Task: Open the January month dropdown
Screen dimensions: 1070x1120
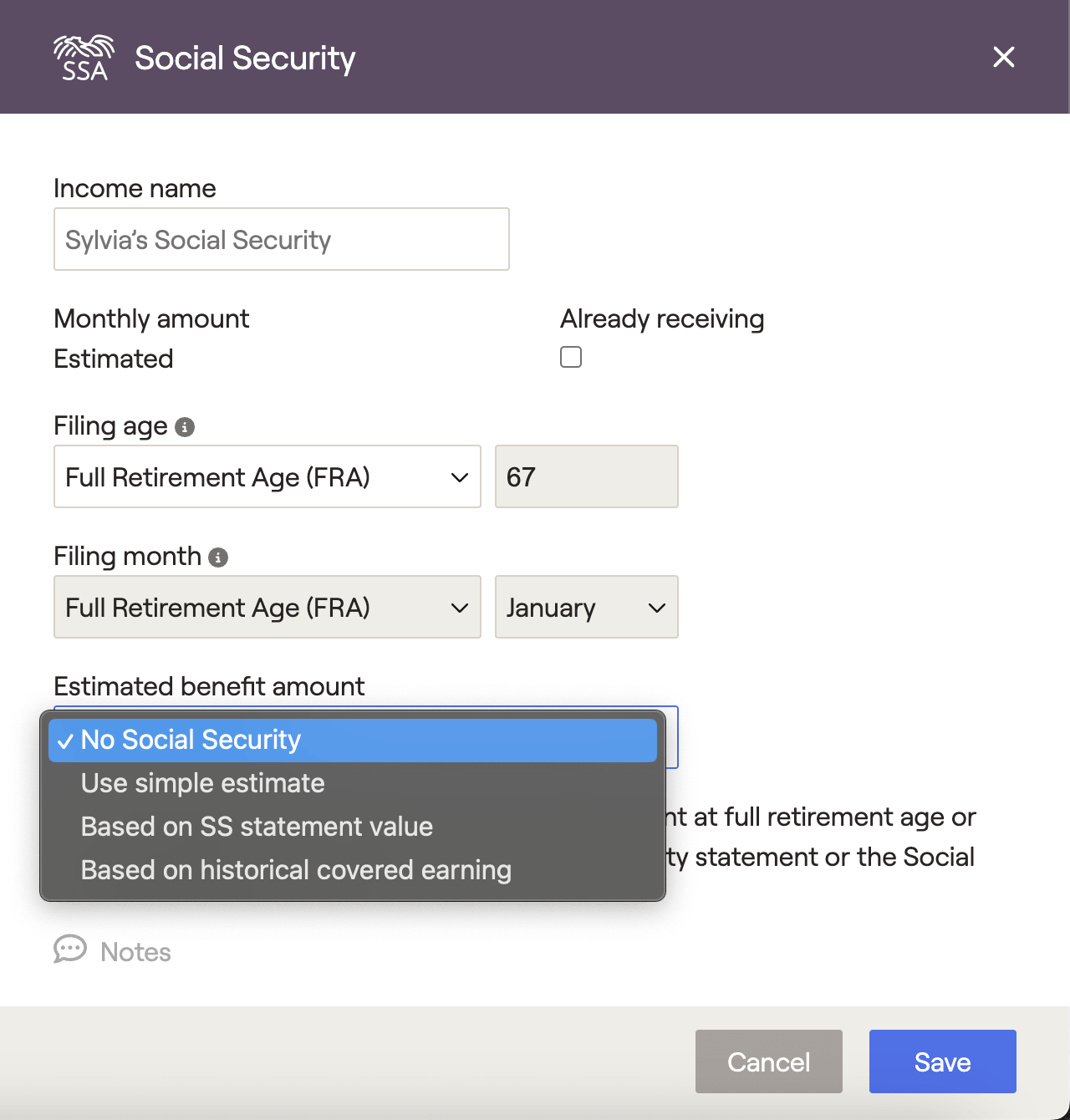Action: coord(587,607)
